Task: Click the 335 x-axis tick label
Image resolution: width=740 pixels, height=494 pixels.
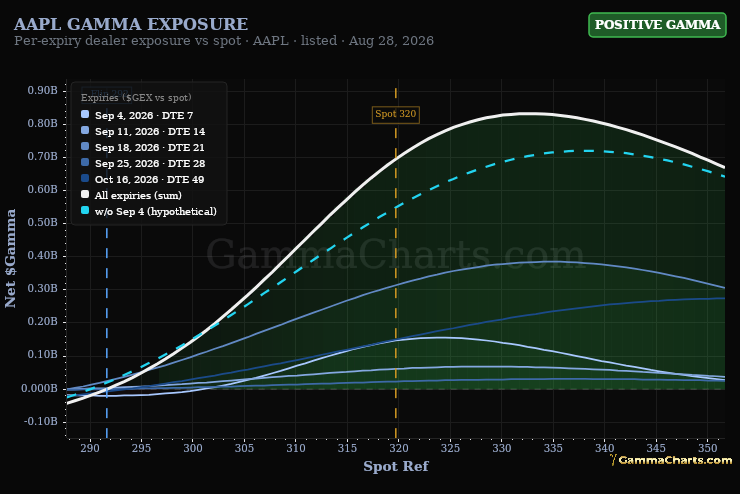Action: 553,448
